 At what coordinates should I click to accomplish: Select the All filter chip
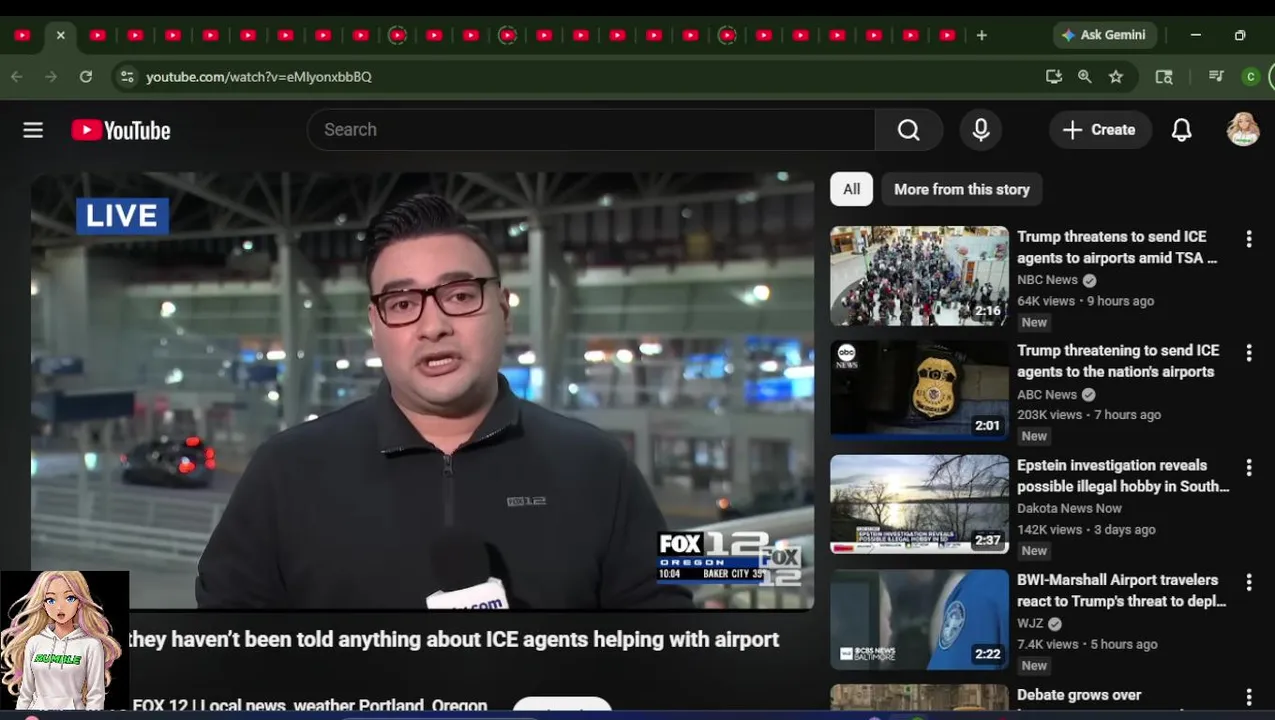point(851,189)
